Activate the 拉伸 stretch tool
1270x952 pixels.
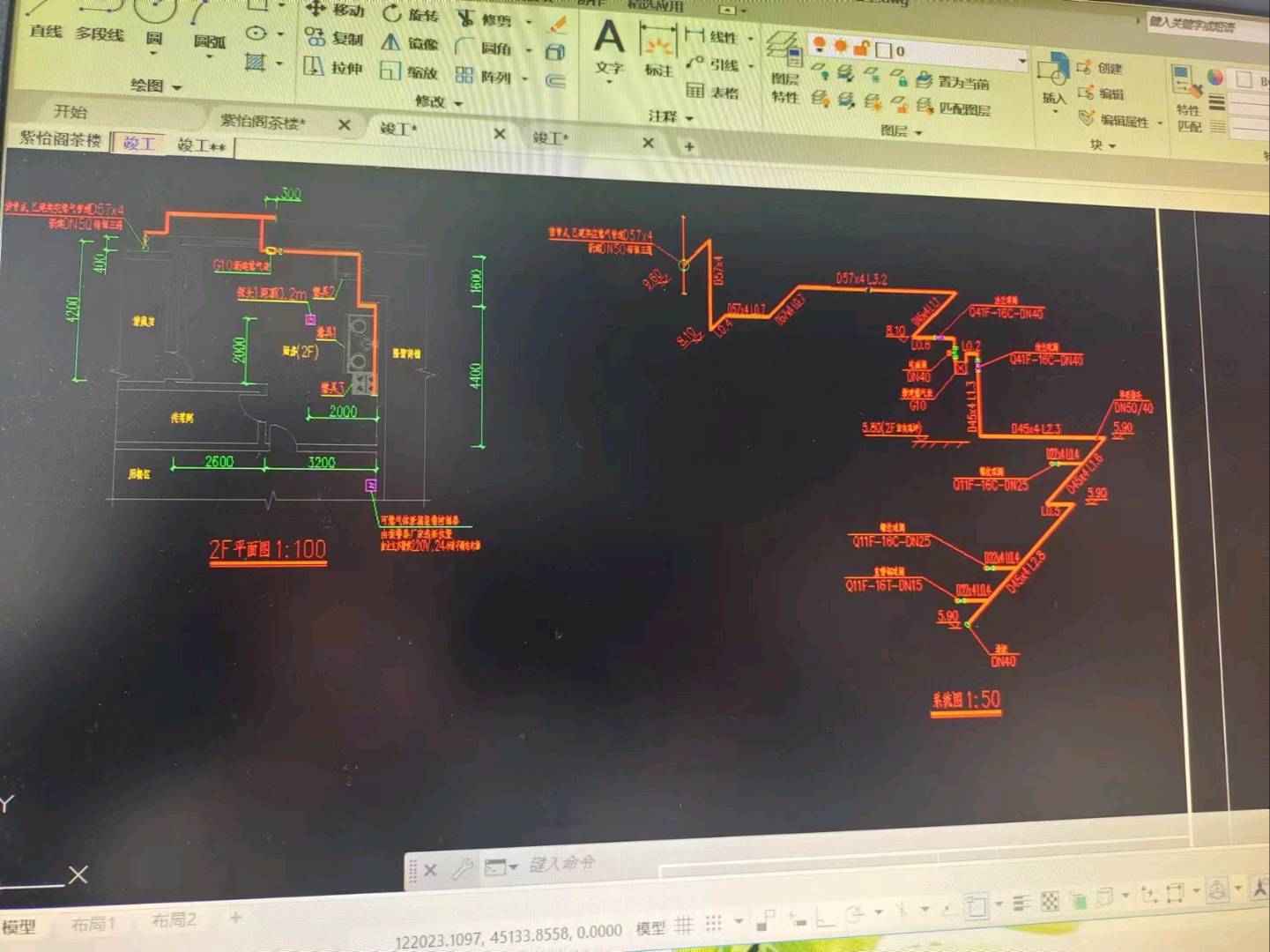tap(333, 66)
